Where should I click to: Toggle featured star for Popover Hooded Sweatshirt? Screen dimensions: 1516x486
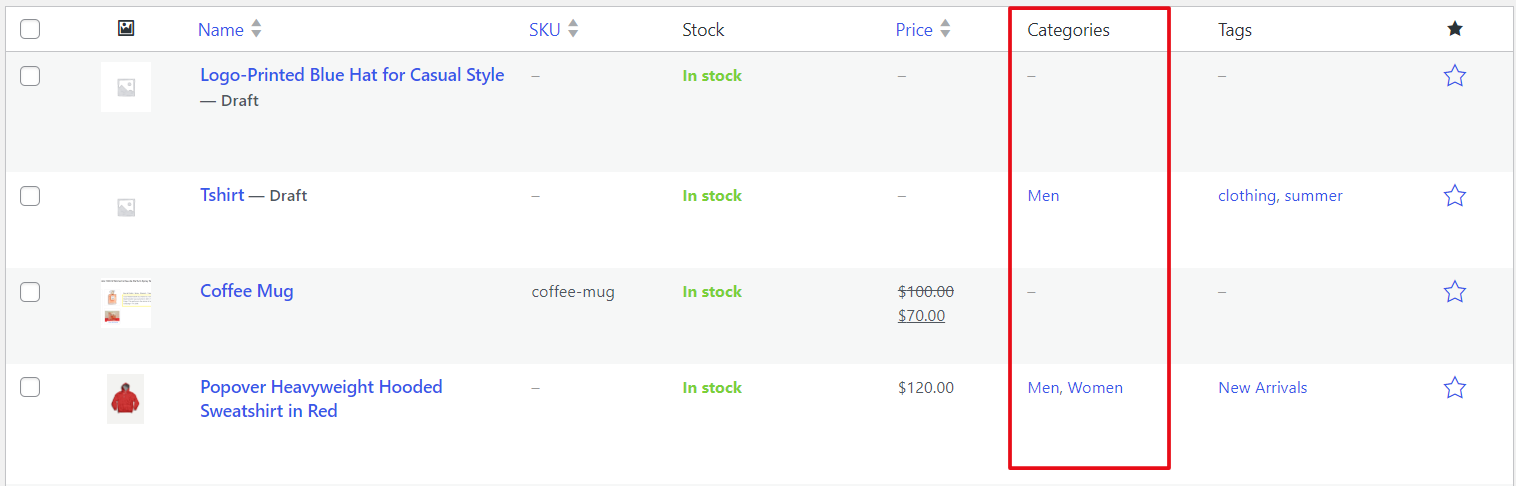pyautogui.click(x=1454, y=388)
